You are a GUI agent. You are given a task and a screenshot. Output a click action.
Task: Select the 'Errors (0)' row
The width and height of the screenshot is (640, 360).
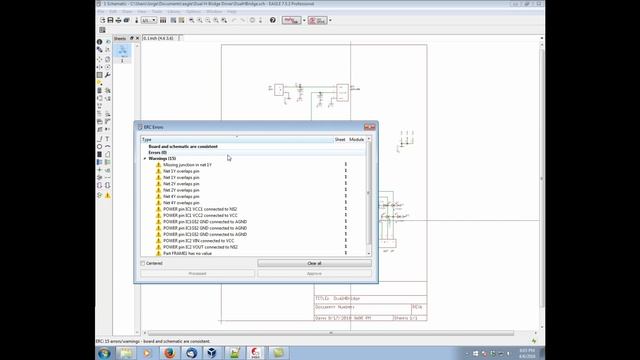coord(158,152)
